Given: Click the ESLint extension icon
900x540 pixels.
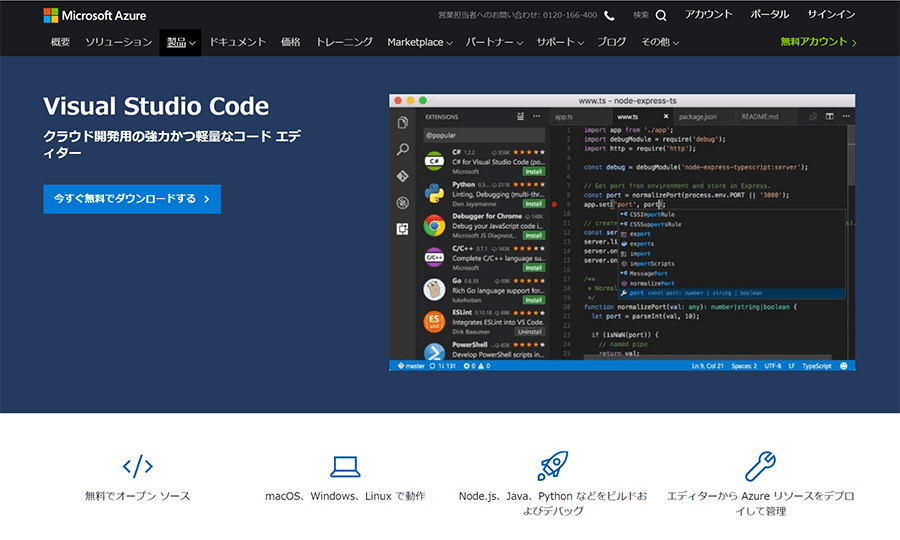Looking at the screenshot, I should pyautogui.click(x=435, y=321).
